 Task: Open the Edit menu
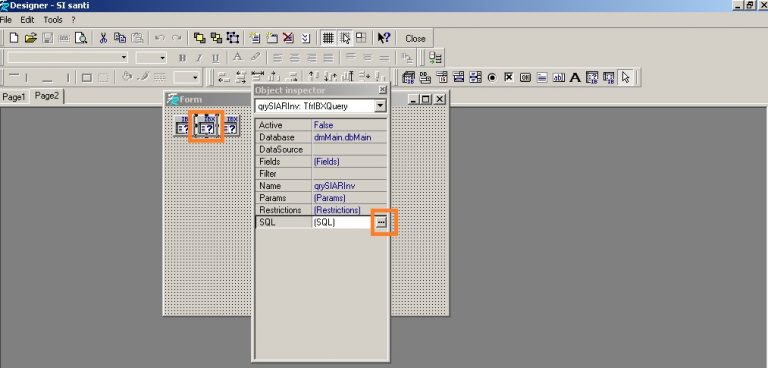click(x=27, y=20)
